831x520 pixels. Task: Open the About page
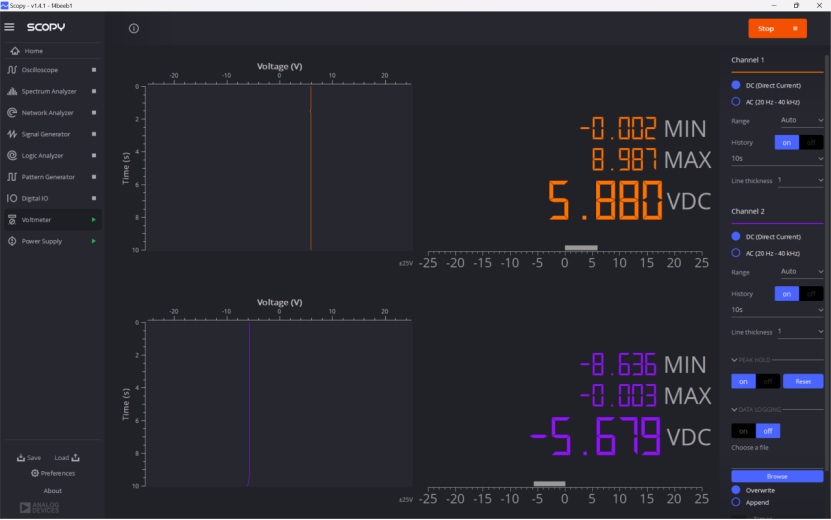[x=52, y=491]
